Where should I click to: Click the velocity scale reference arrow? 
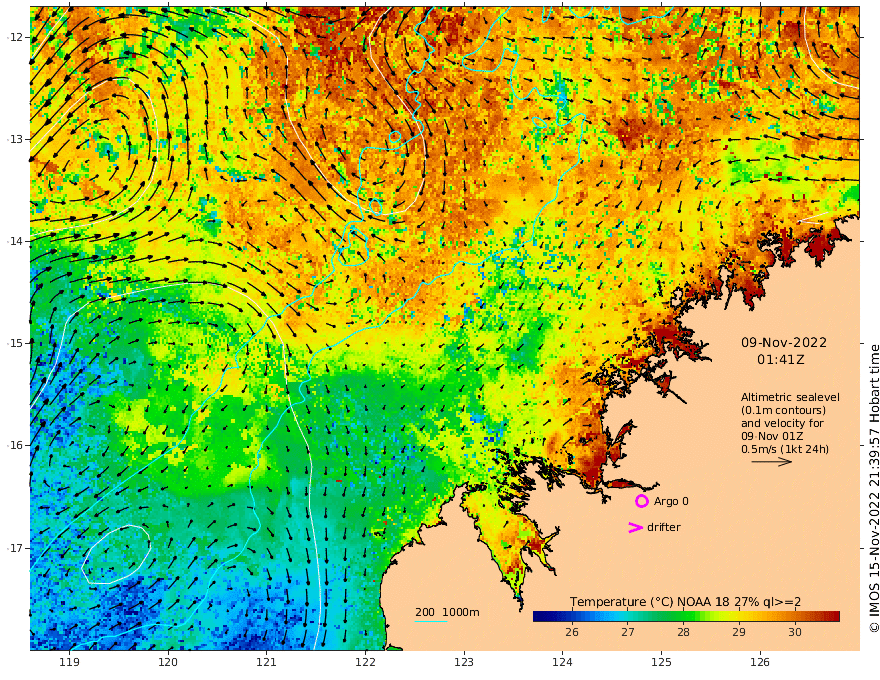(x=771, y=462)
